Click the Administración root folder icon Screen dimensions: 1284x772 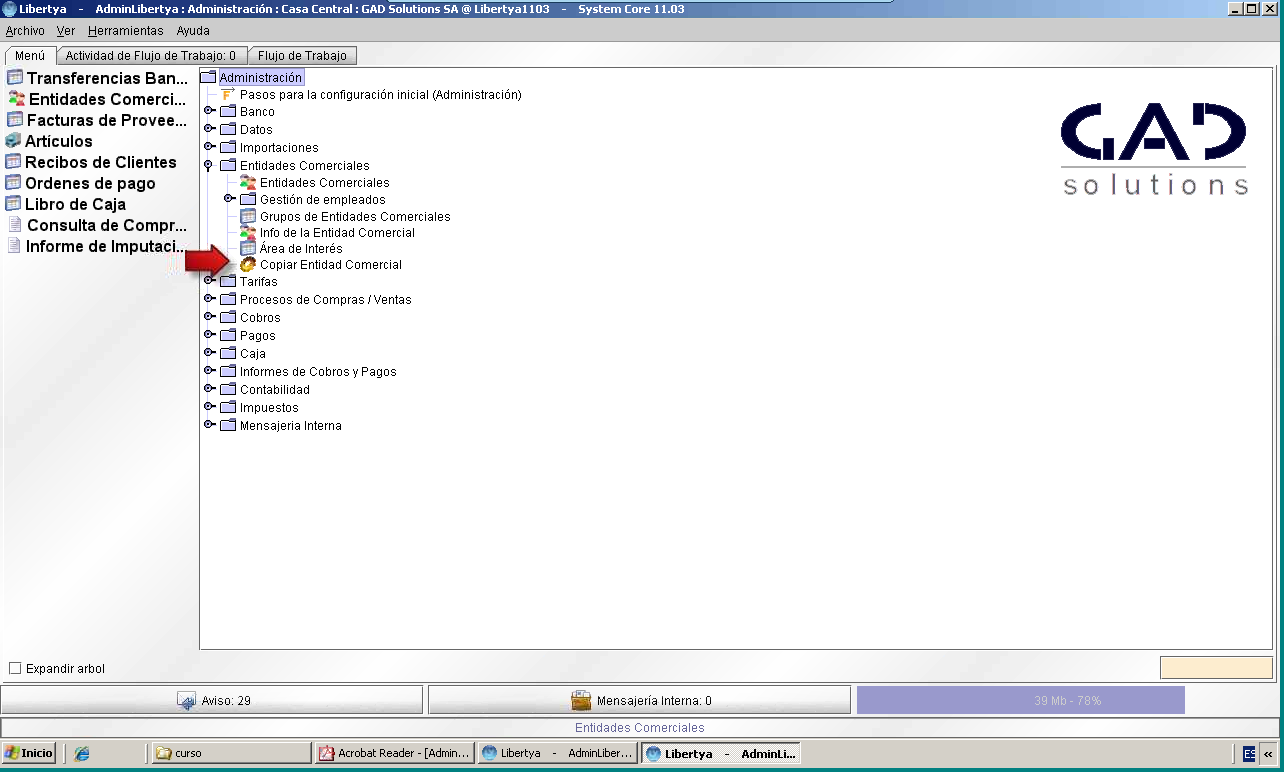tap(208, 77)
